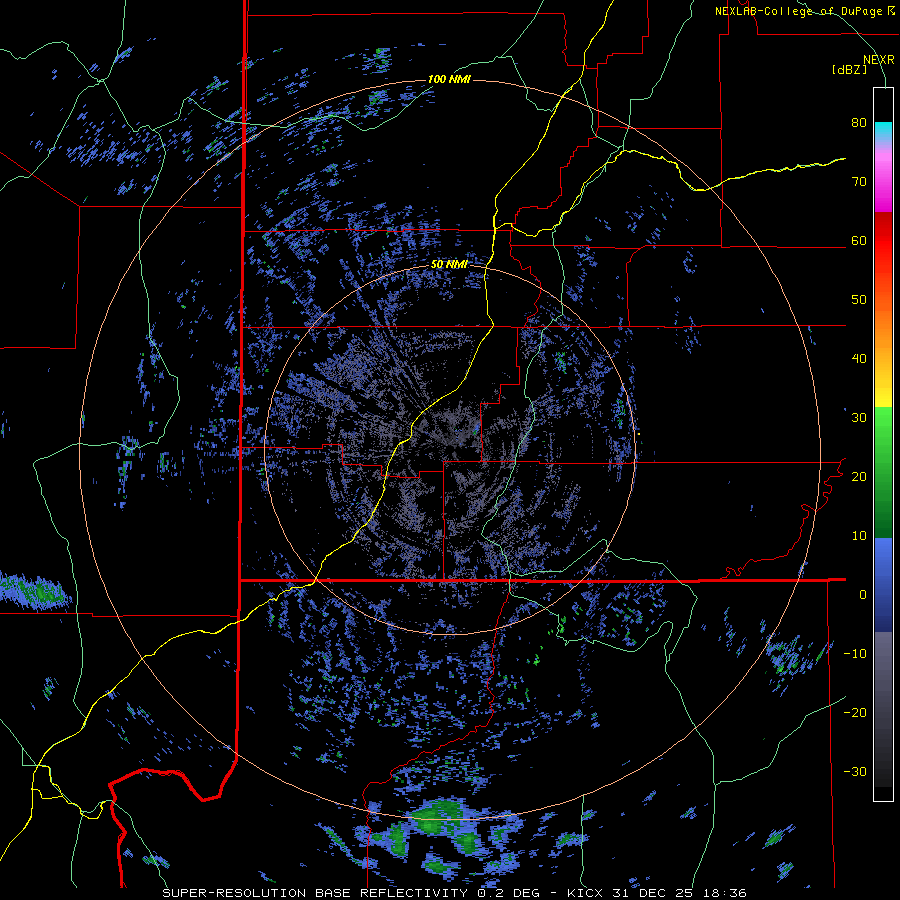Click the NEXR label above the color scale
The height and width of the screenshot is (900, 900).
point(878,60)
